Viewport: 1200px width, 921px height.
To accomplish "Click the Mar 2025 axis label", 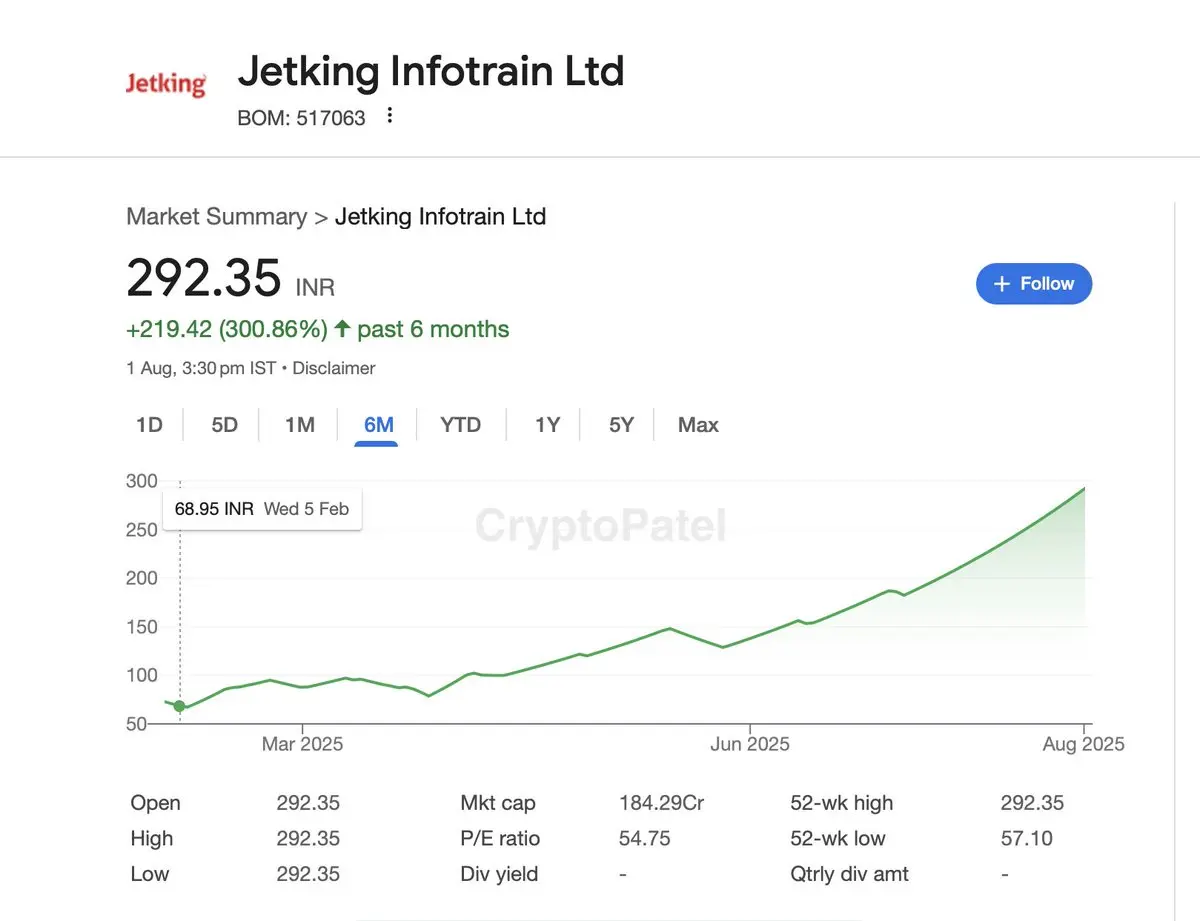I will 302,744.
